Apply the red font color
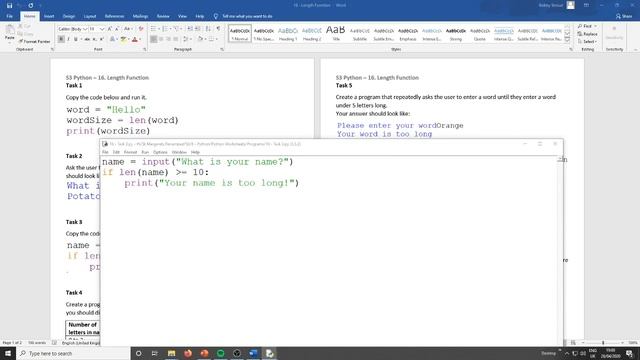The height and width of the screenshot is (360, 640). point(135,39)
